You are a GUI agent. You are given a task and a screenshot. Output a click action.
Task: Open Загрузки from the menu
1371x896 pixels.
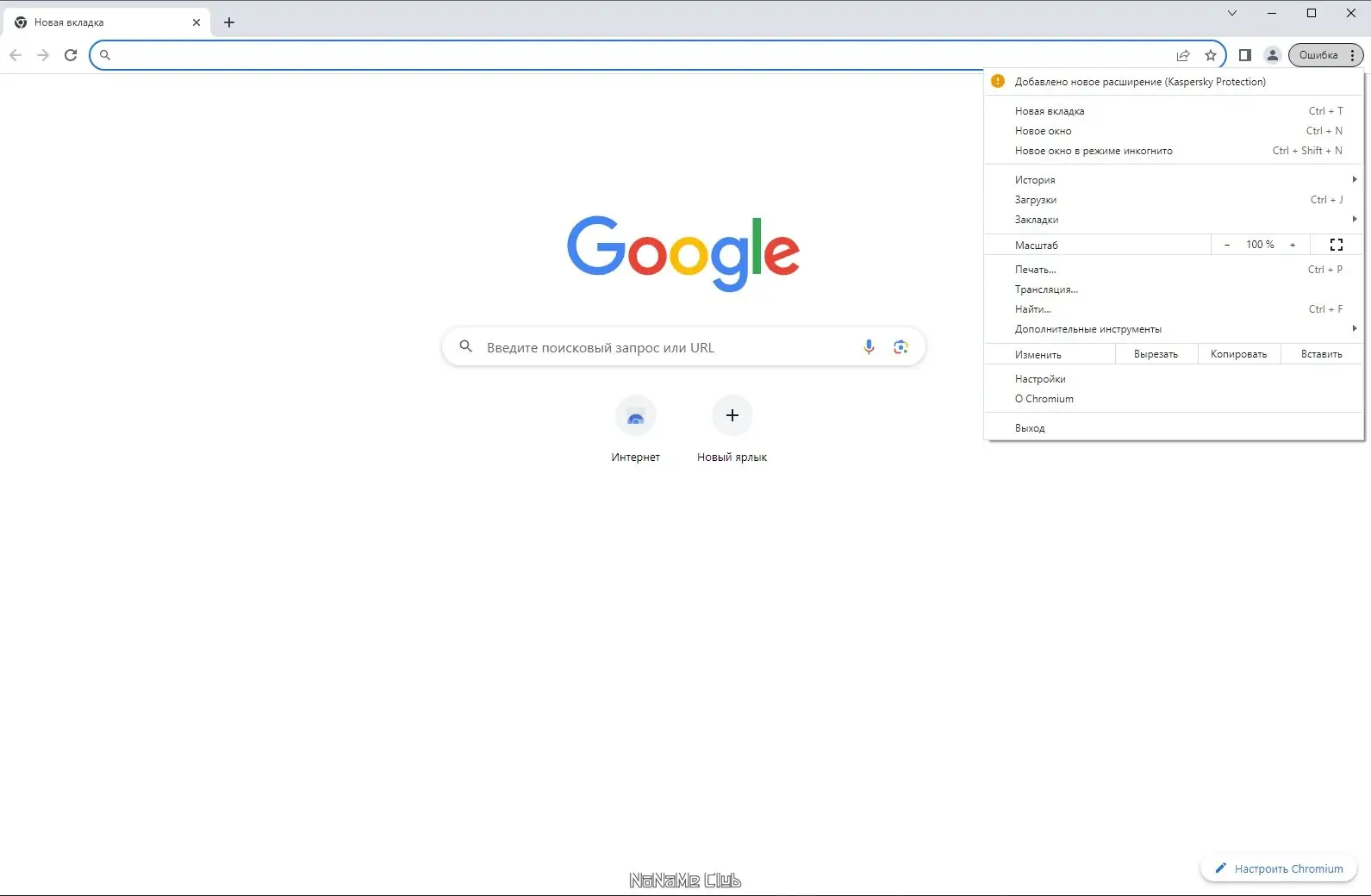click(x=1174, y=200)
